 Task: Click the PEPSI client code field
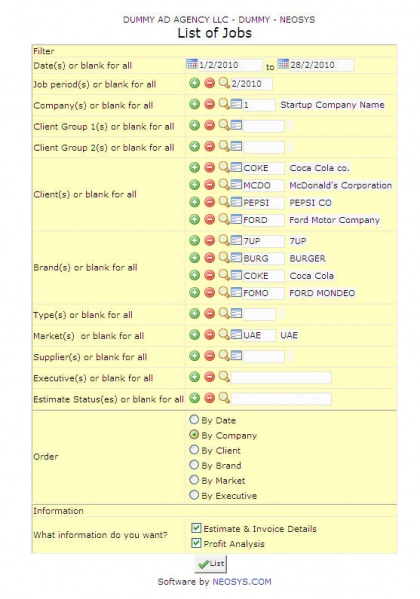[264, 203]
